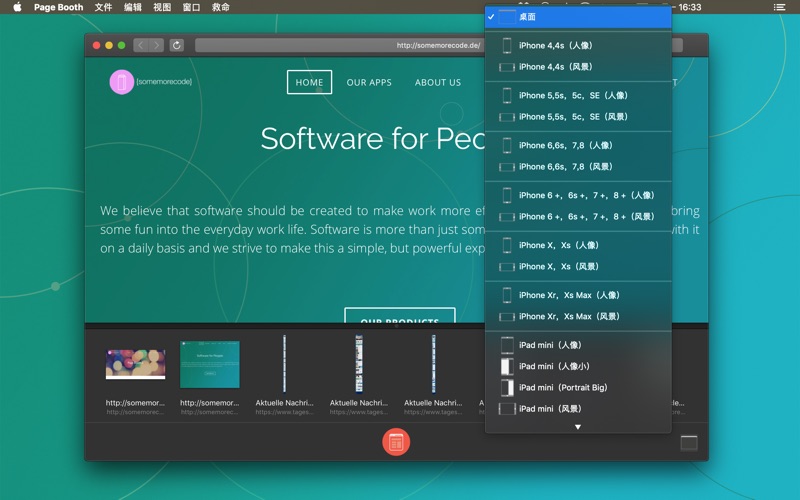Open the 编辑 menu
800x500 pixels.
[x=133, y=7]
